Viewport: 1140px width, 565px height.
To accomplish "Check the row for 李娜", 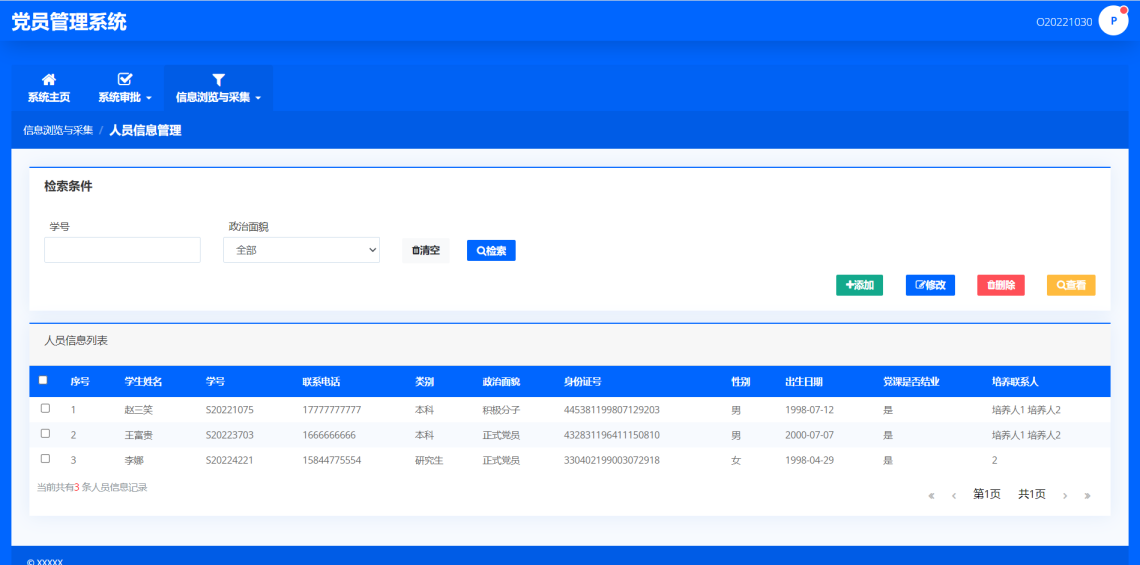I will point(45,459).
